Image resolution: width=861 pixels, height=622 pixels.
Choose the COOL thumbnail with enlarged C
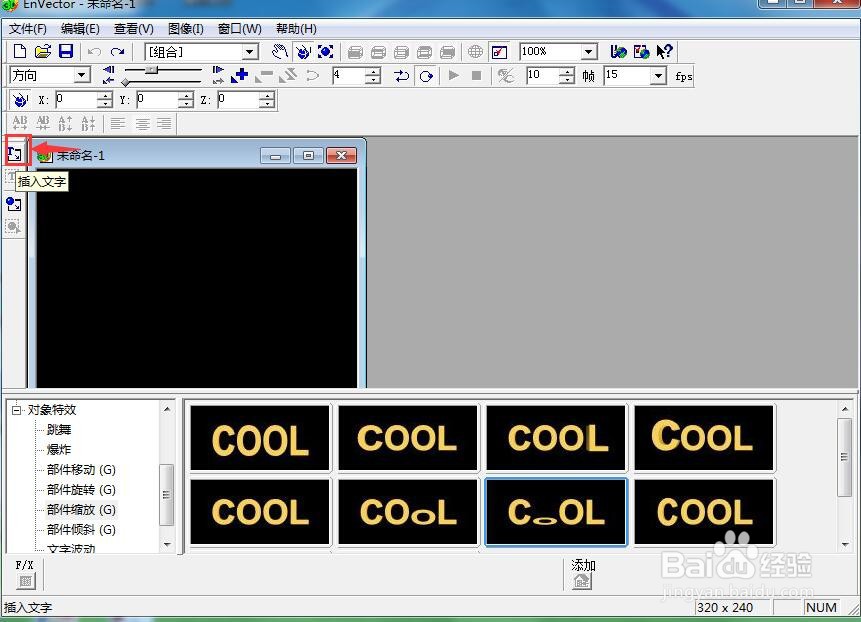pos(704,438)
